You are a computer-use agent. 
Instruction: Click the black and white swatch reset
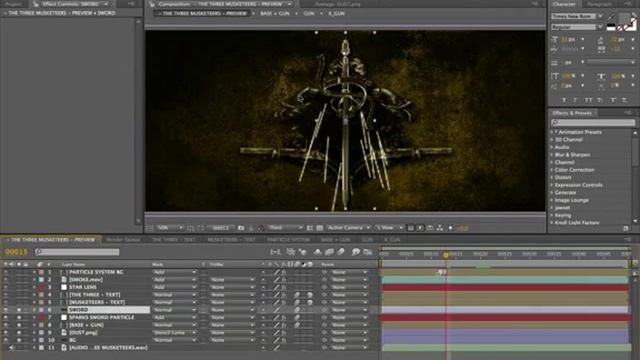point(611,27)
